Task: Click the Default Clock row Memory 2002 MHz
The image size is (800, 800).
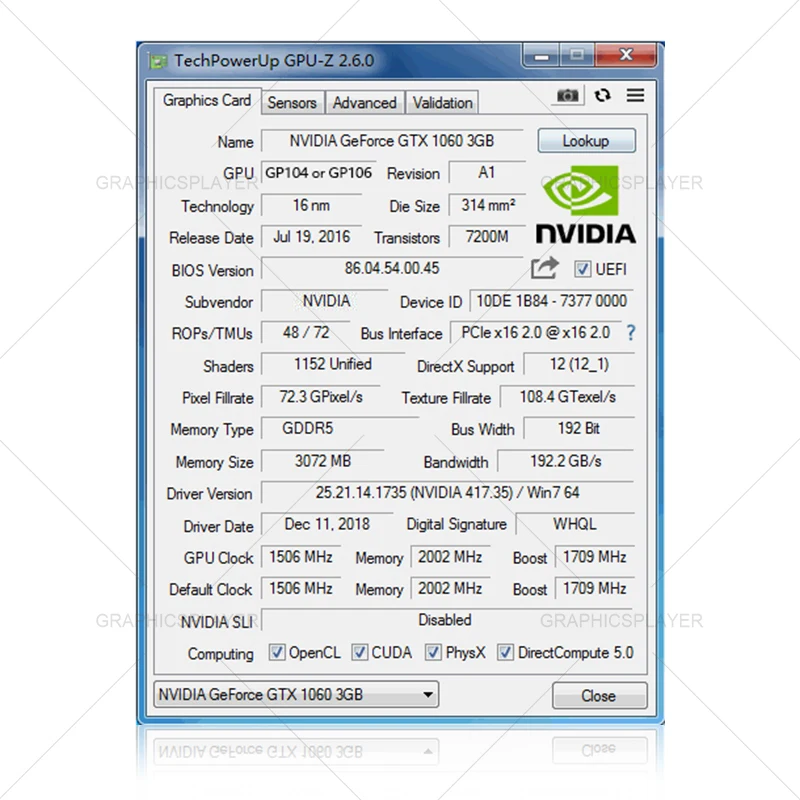Action: point(450,588)
